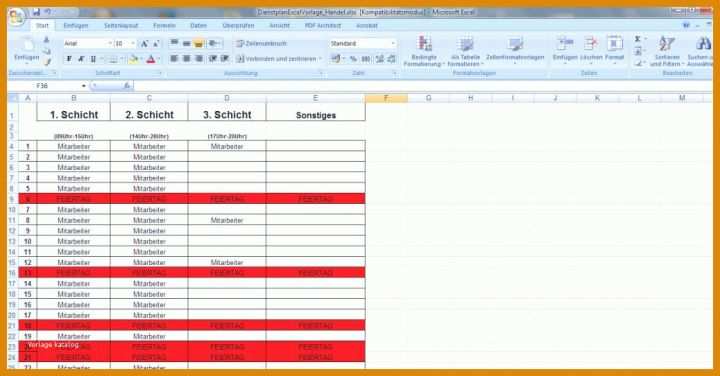The image size is (720, 376).
Task: Open the Standard number format dropdown
Action: click(x=362, y=44)
